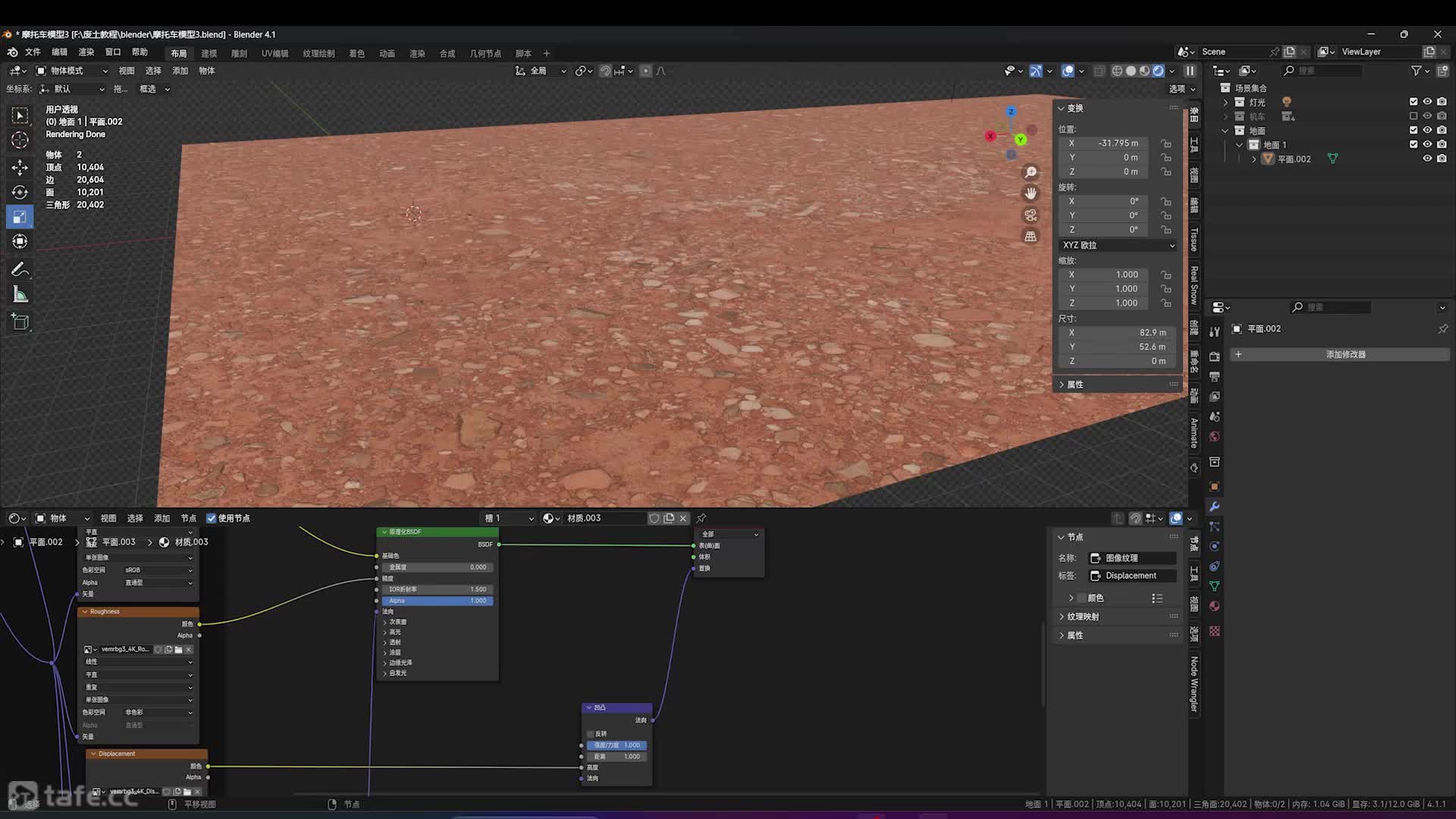Open the World properties tab
This screenshot has height=819, width=1456.
(1214, 437)
